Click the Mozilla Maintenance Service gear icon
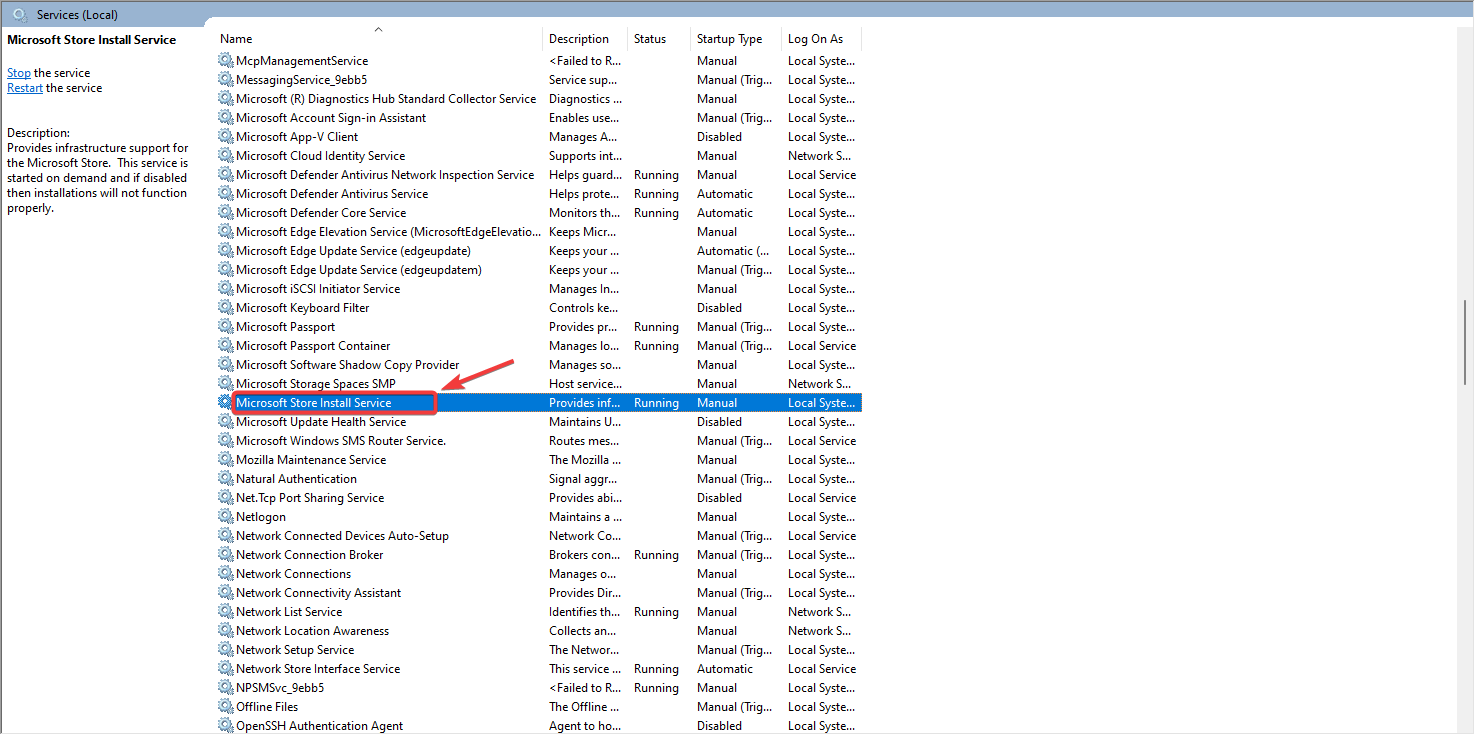 click(x=226, y=460)
